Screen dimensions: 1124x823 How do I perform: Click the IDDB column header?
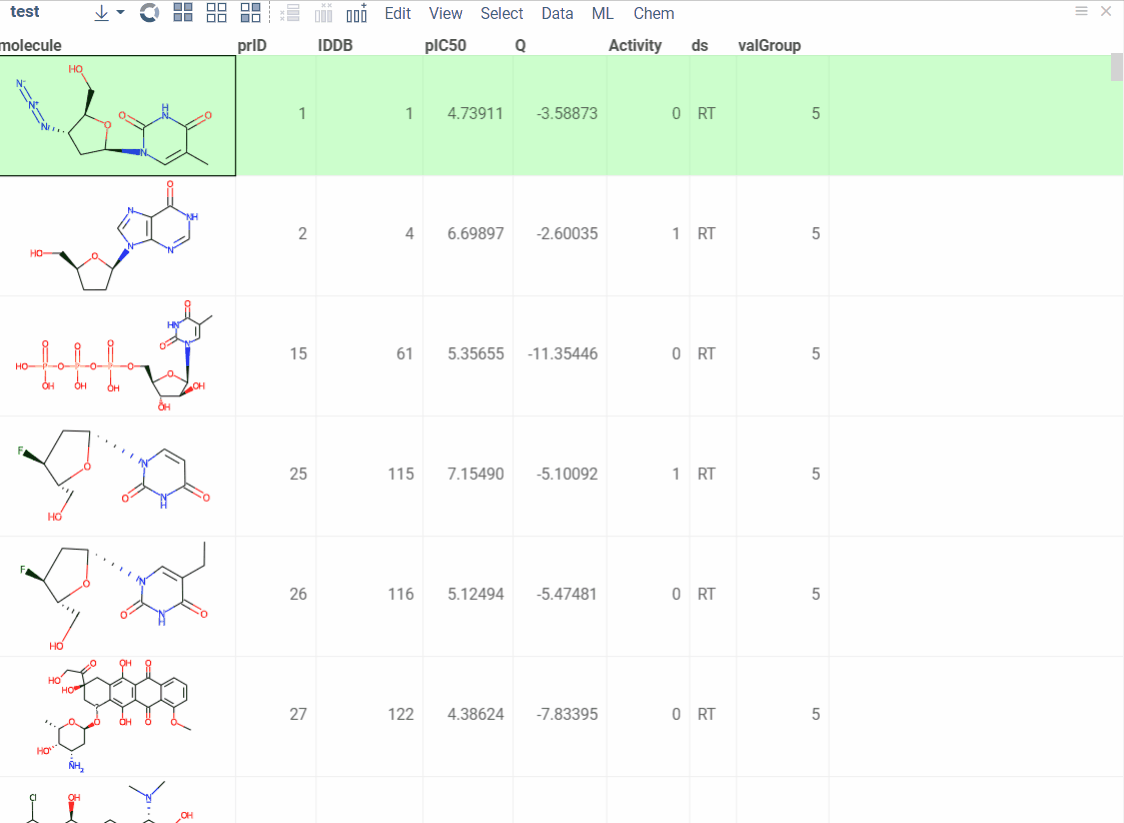click(335, 45)
